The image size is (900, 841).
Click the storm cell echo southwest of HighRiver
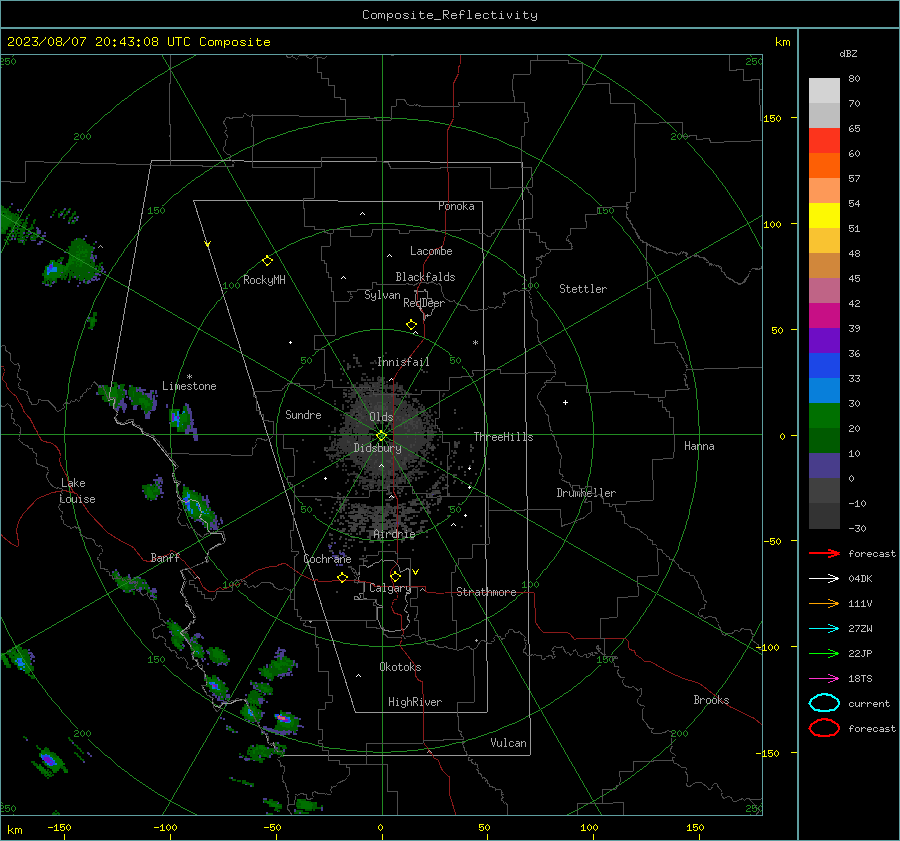point(285,720)
